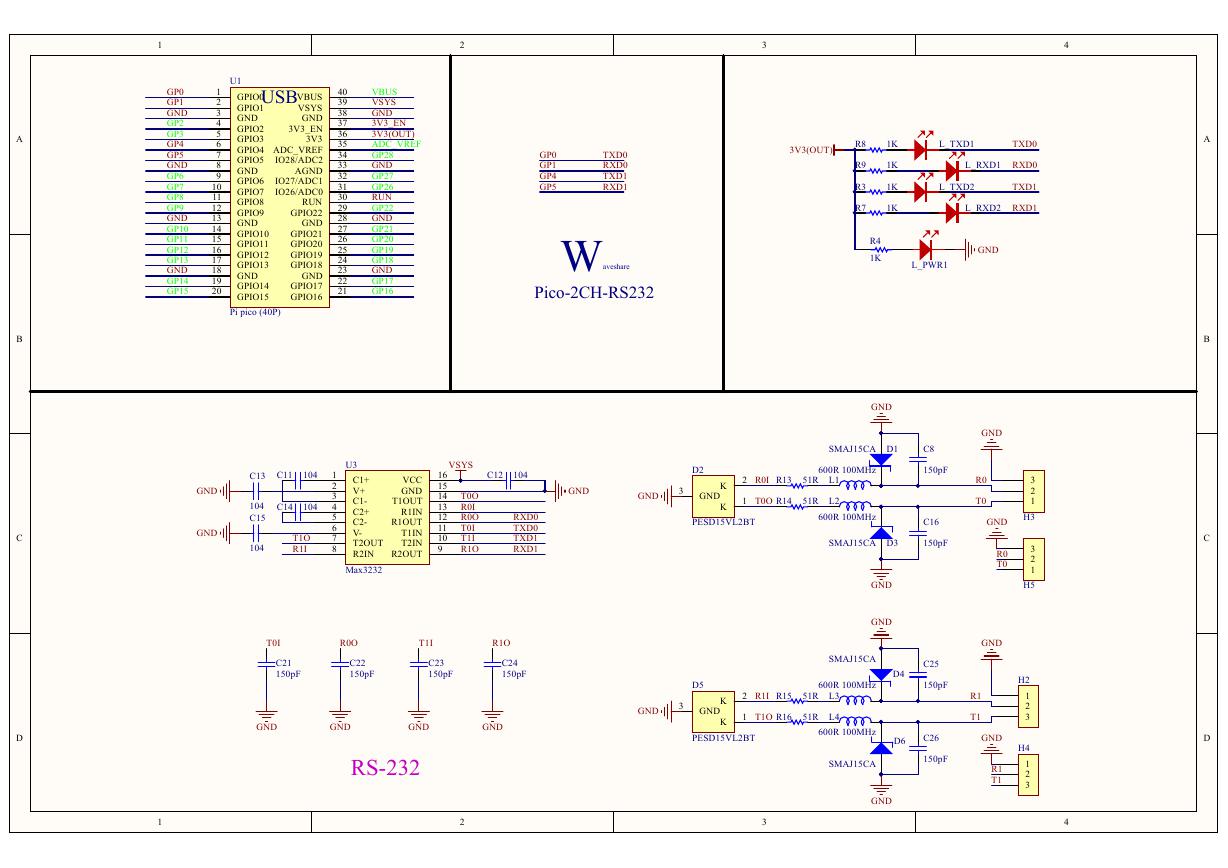Click the Pico-2CH-RS232 title text
This screenshot has height=868, width=1228.
(594, 293)
